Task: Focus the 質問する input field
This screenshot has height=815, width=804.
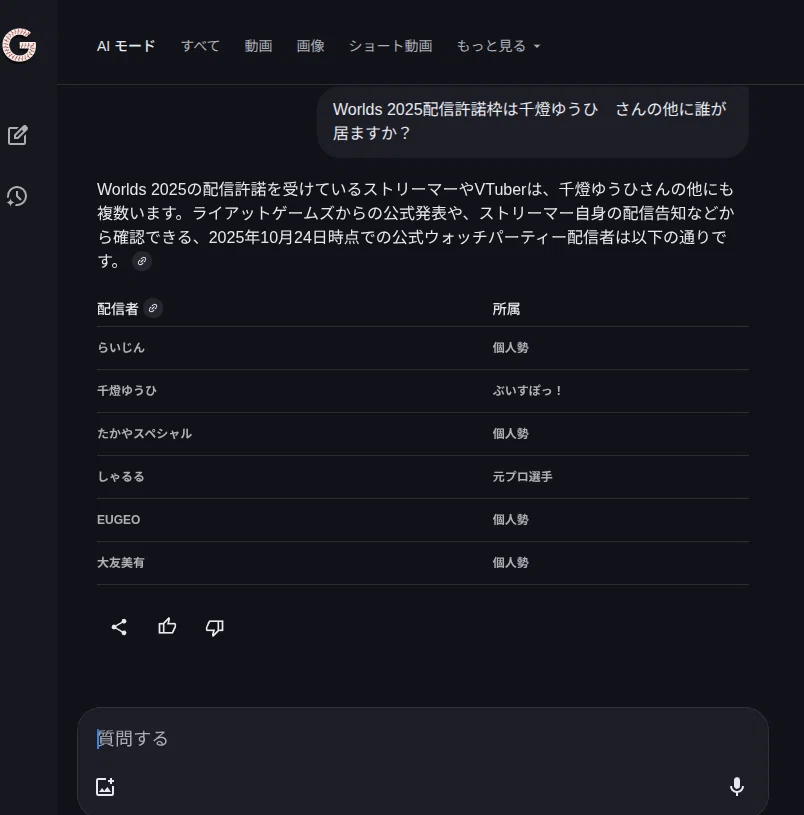Action: tap(423, 739)
